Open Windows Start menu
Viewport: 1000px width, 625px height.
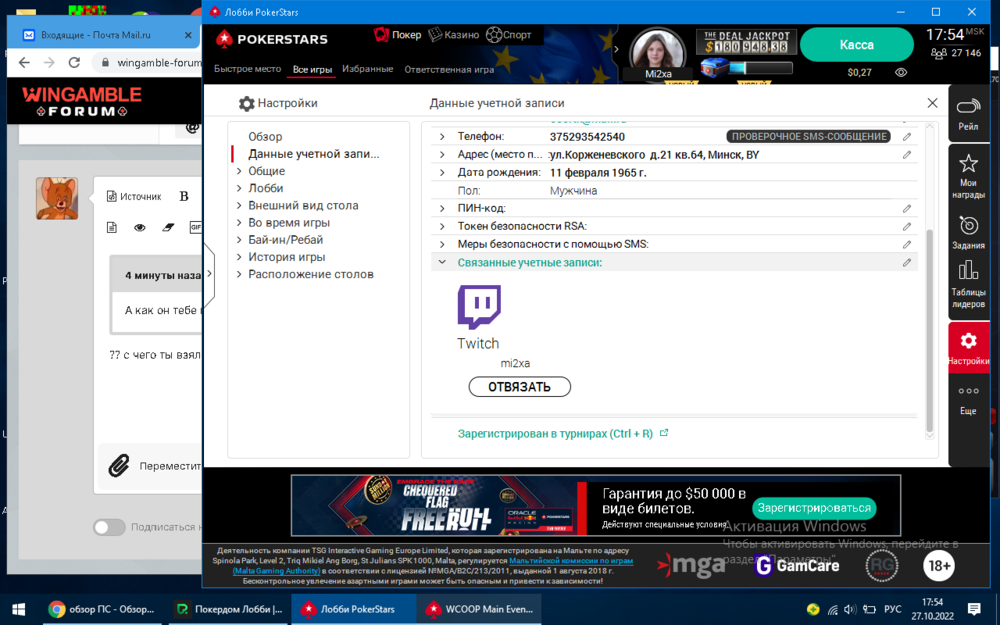(18, 609)
